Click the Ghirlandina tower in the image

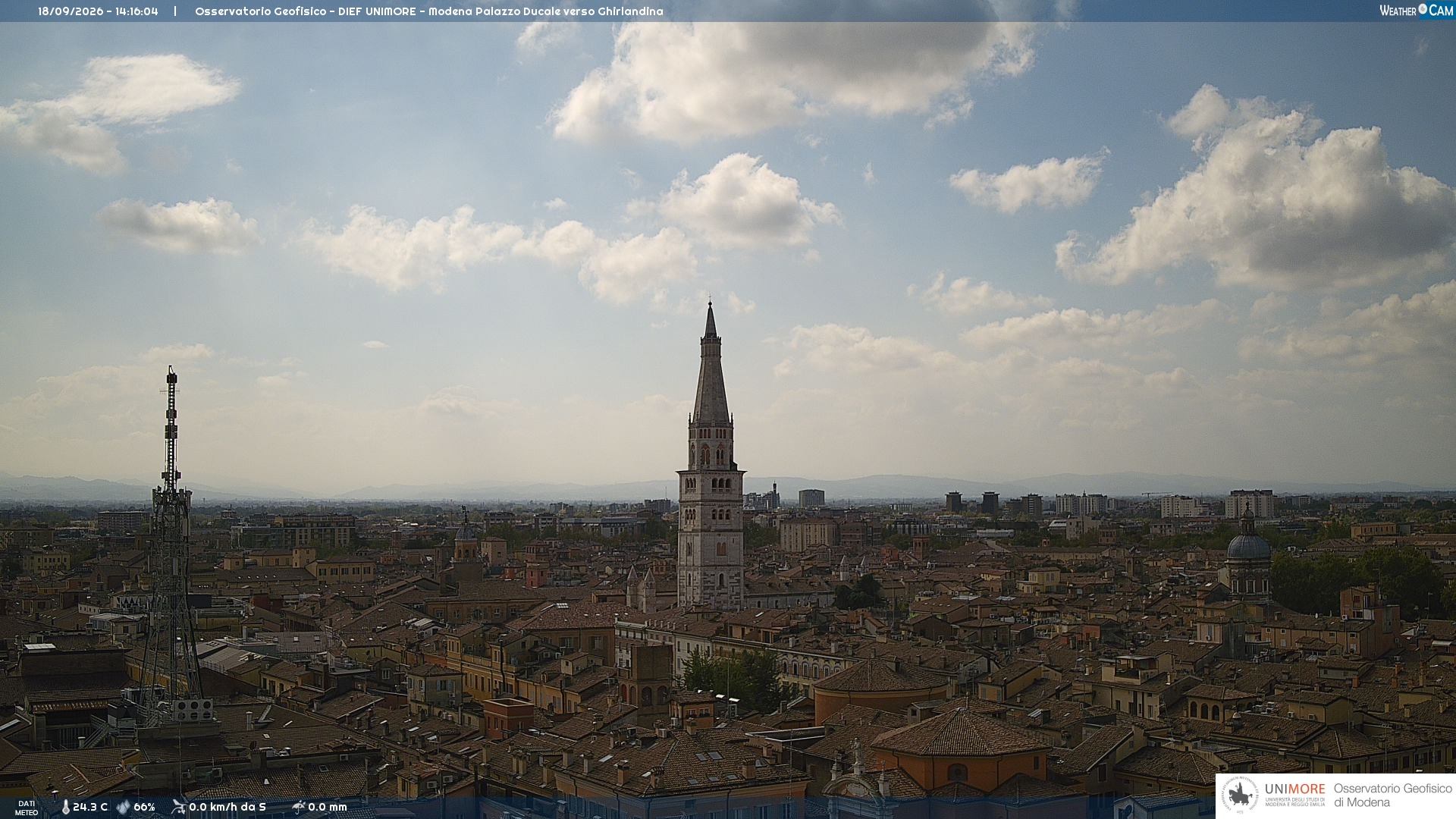711,455
